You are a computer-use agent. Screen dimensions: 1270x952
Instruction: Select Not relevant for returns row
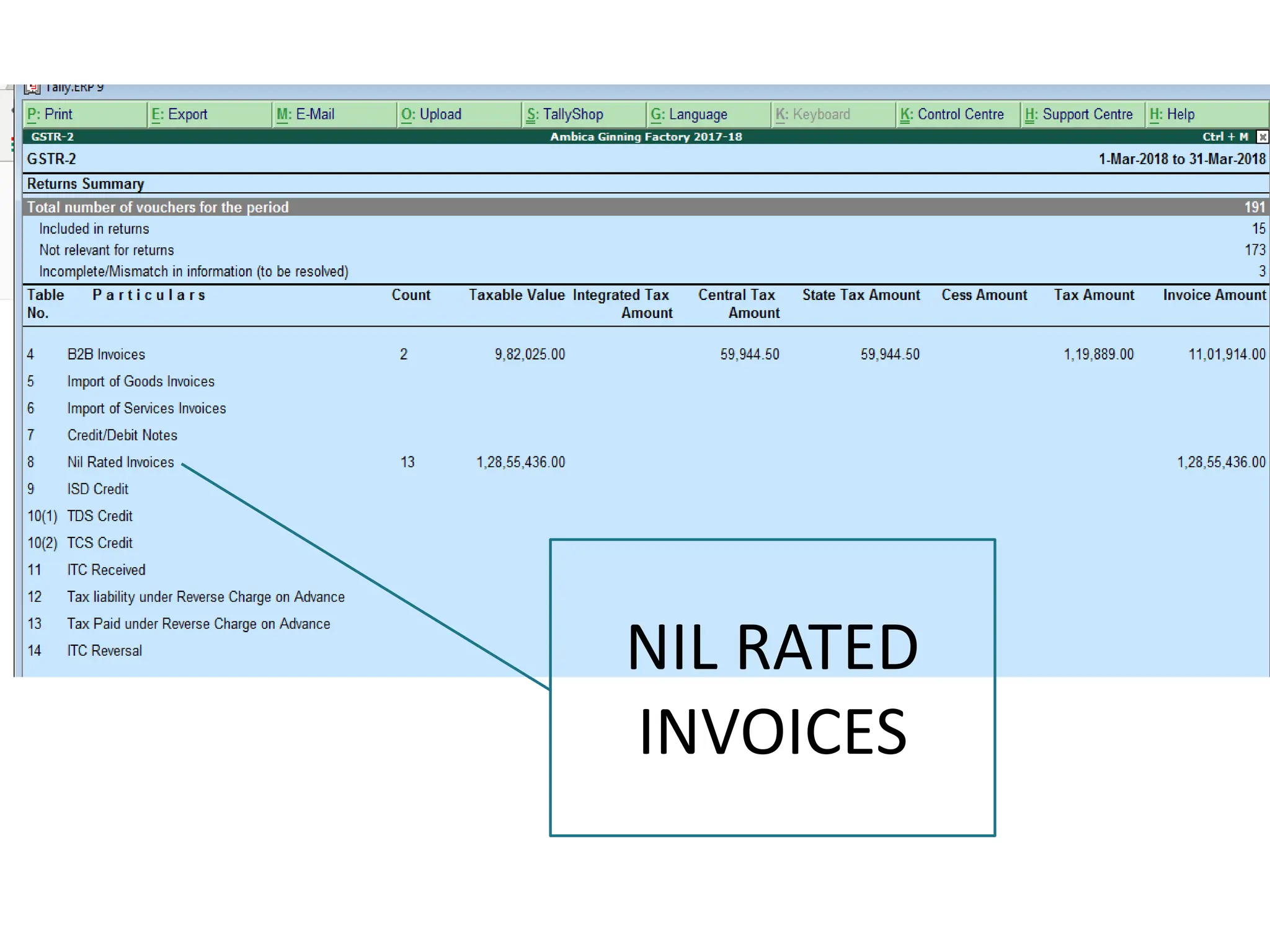tap(646, 250)
